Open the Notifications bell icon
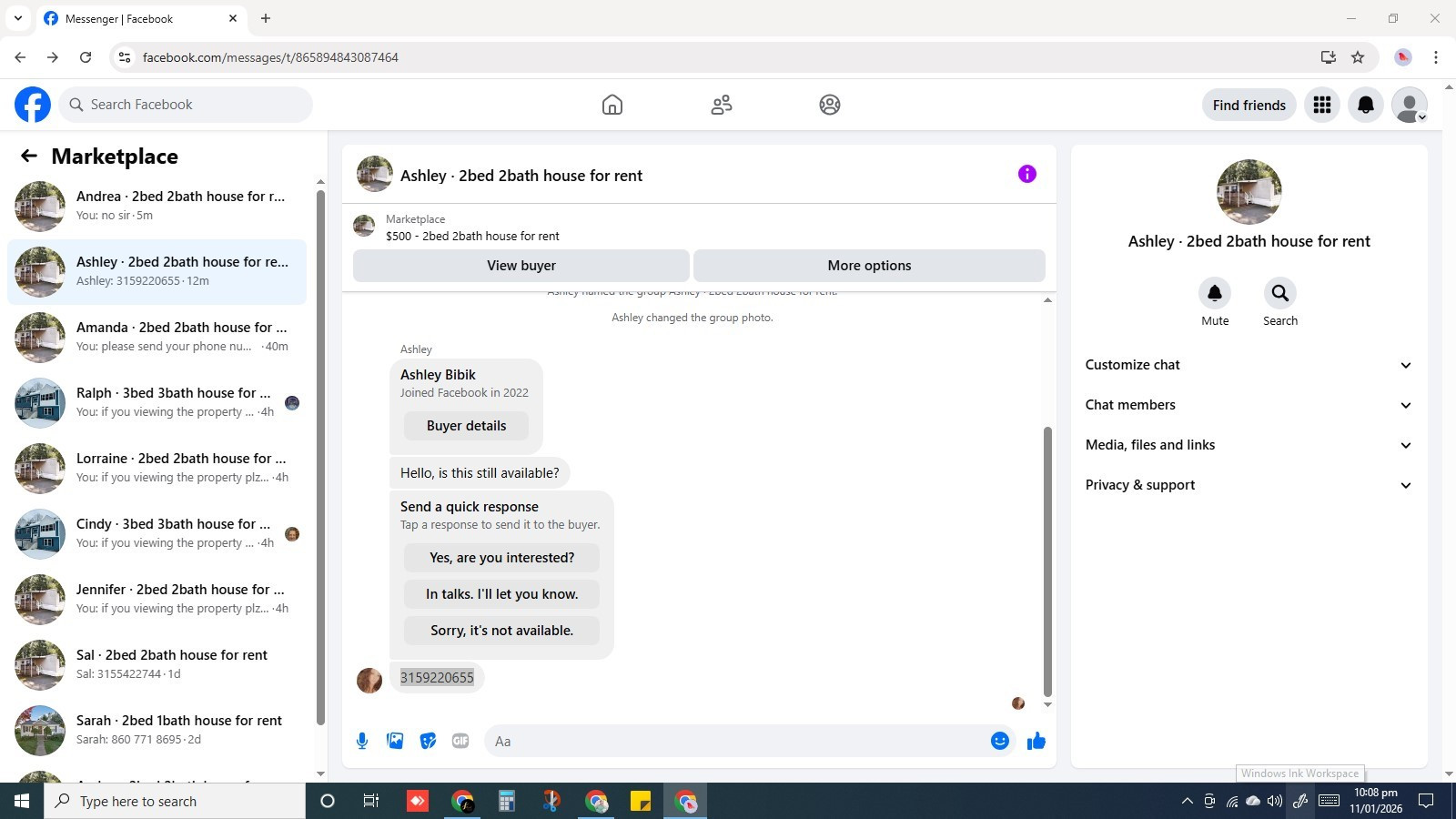 pos(1366,105)
